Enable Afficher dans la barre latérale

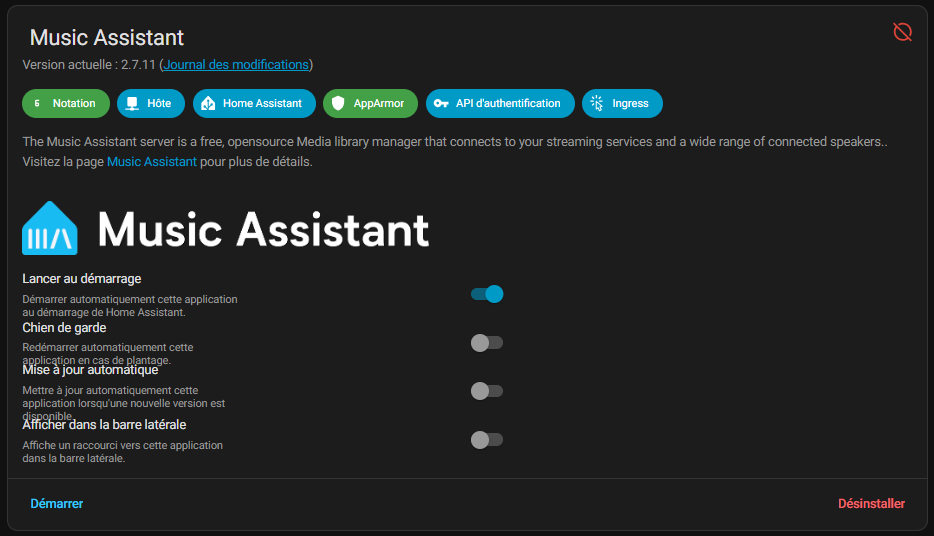coord(487,439)
